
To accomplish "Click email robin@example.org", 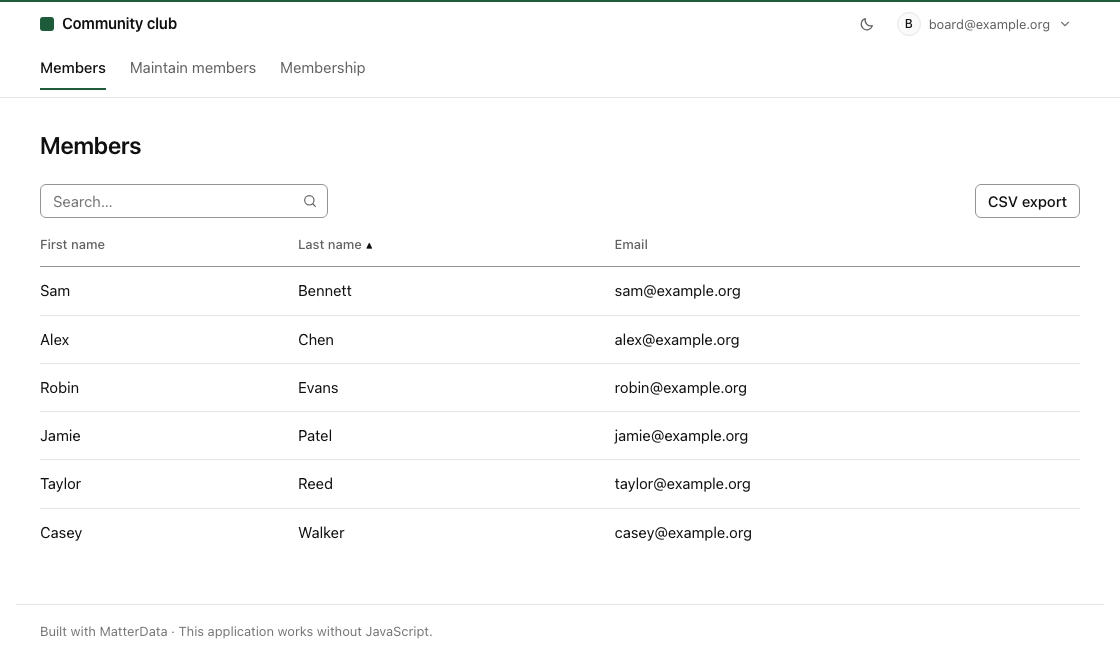I will point(680,388).
